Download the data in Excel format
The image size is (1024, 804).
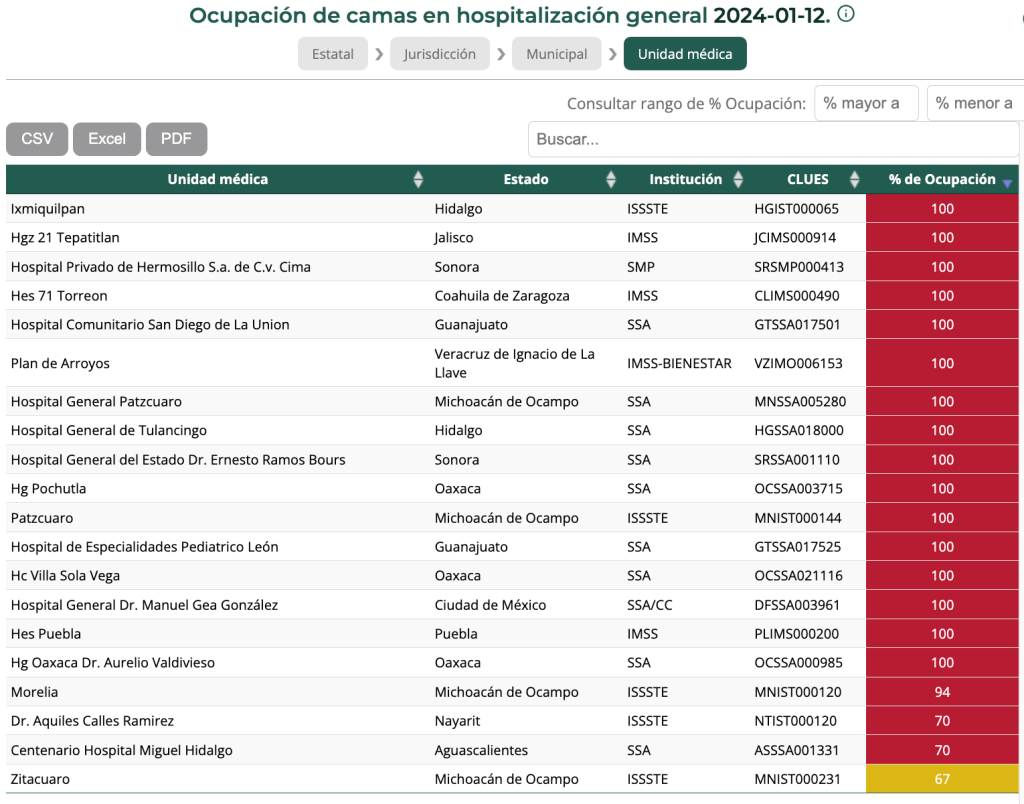click(106, 139)
